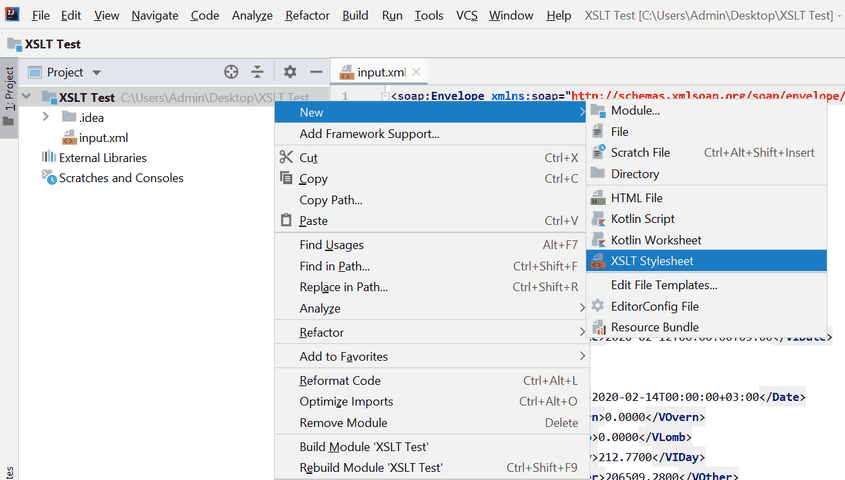
Task: Select Scratches and Consoles tree node
Action: tap(120, 178)
